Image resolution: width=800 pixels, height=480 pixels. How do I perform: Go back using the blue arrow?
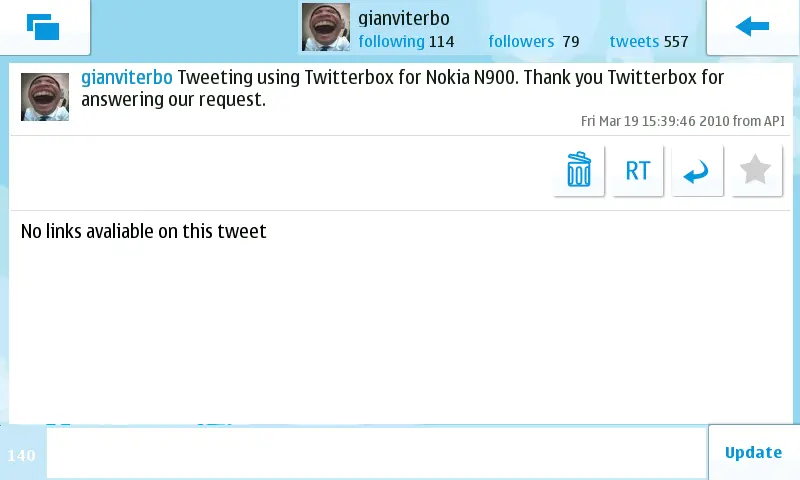click(x=753, y=27)
